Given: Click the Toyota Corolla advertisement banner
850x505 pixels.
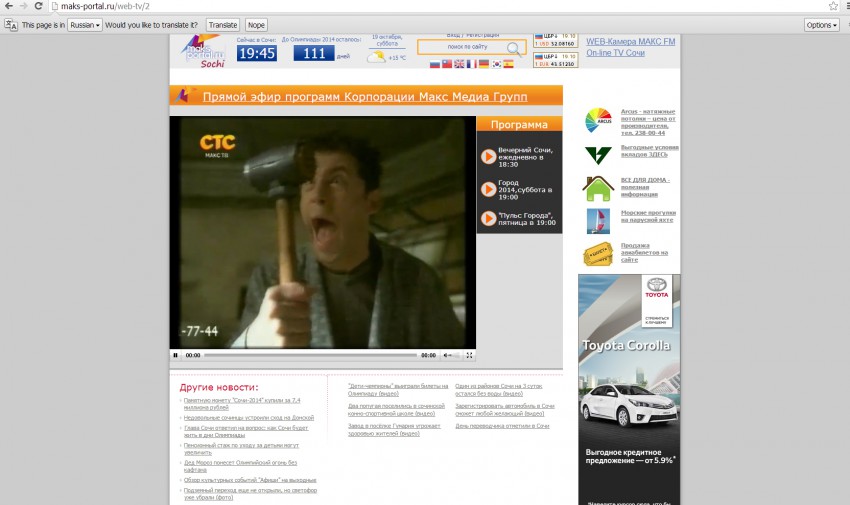Looking at the screenshot, I should pos(628,390).
